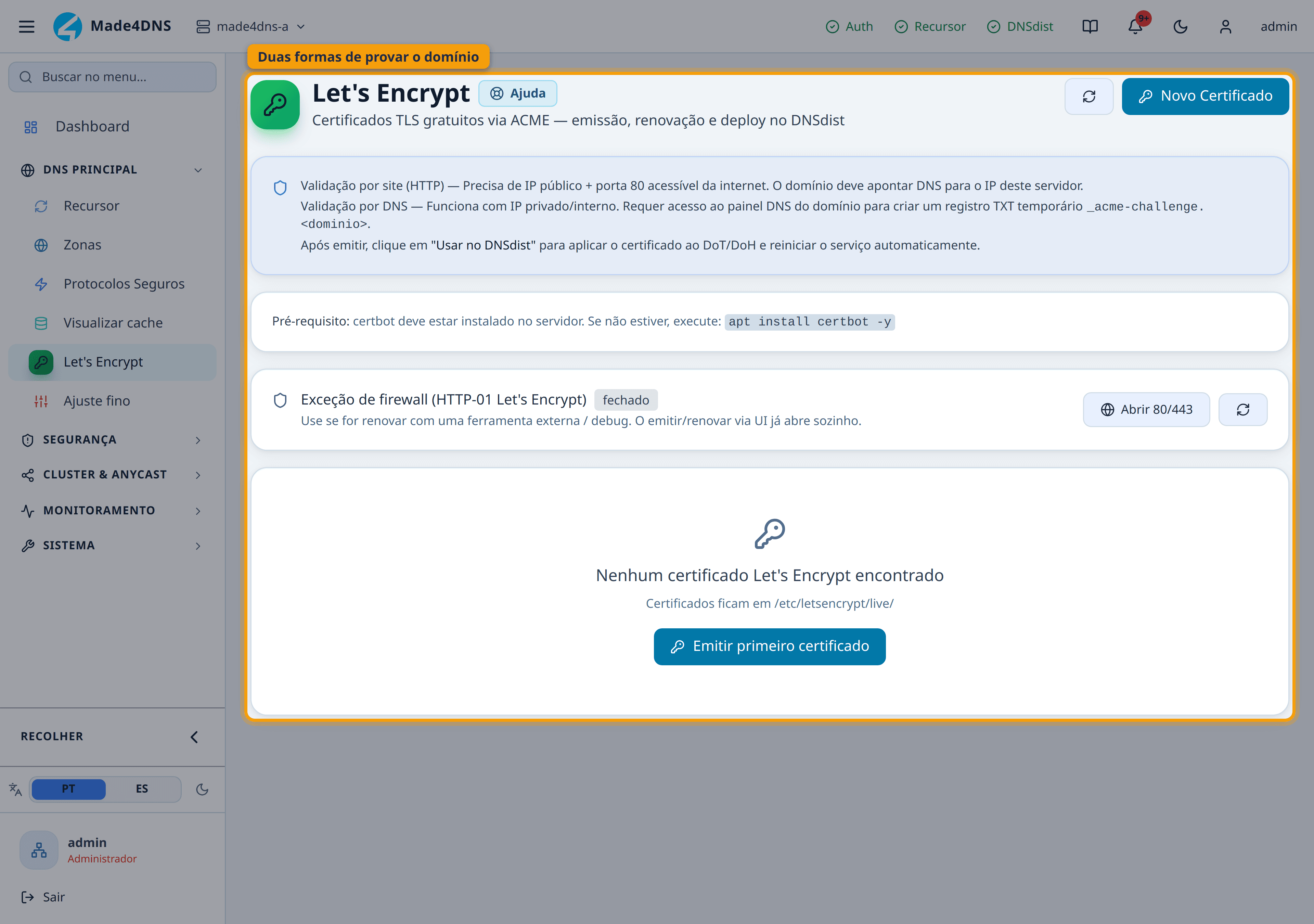Click the /etc/letsencrypt/live/ path text
Image resolution: width=1314 pixels, height=924 pixels.
834,603
